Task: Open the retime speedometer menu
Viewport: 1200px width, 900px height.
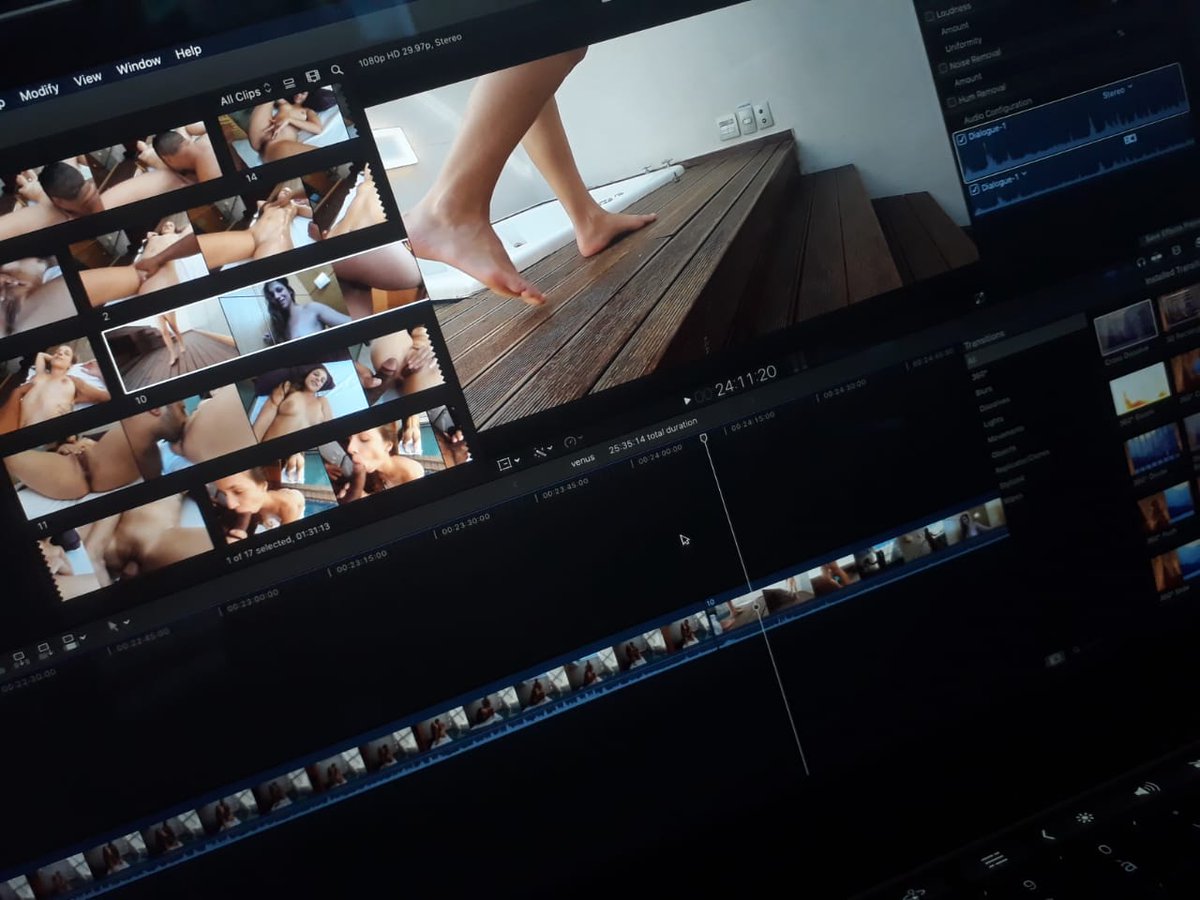Action: 573,442
